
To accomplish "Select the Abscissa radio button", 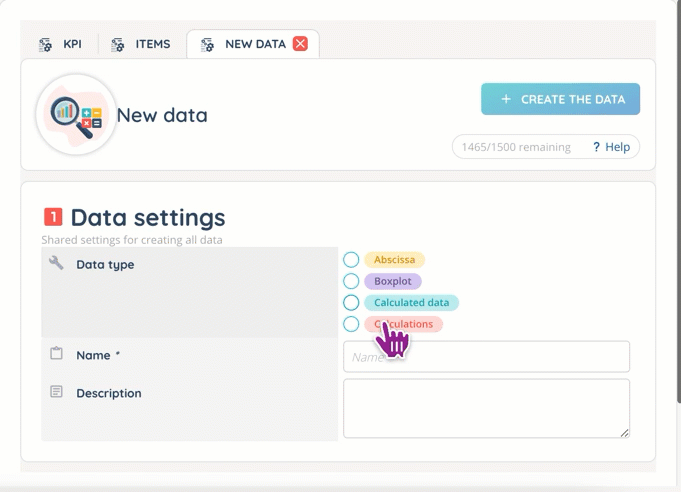I will click(351, 259).
